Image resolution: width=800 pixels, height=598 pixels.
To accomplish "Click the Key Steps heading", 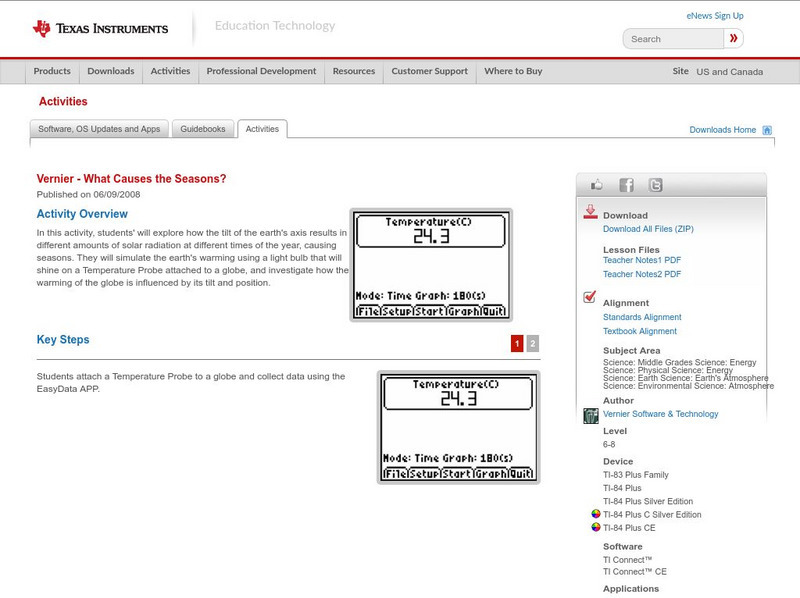I will pyautogui.click(x=63, y=339).
